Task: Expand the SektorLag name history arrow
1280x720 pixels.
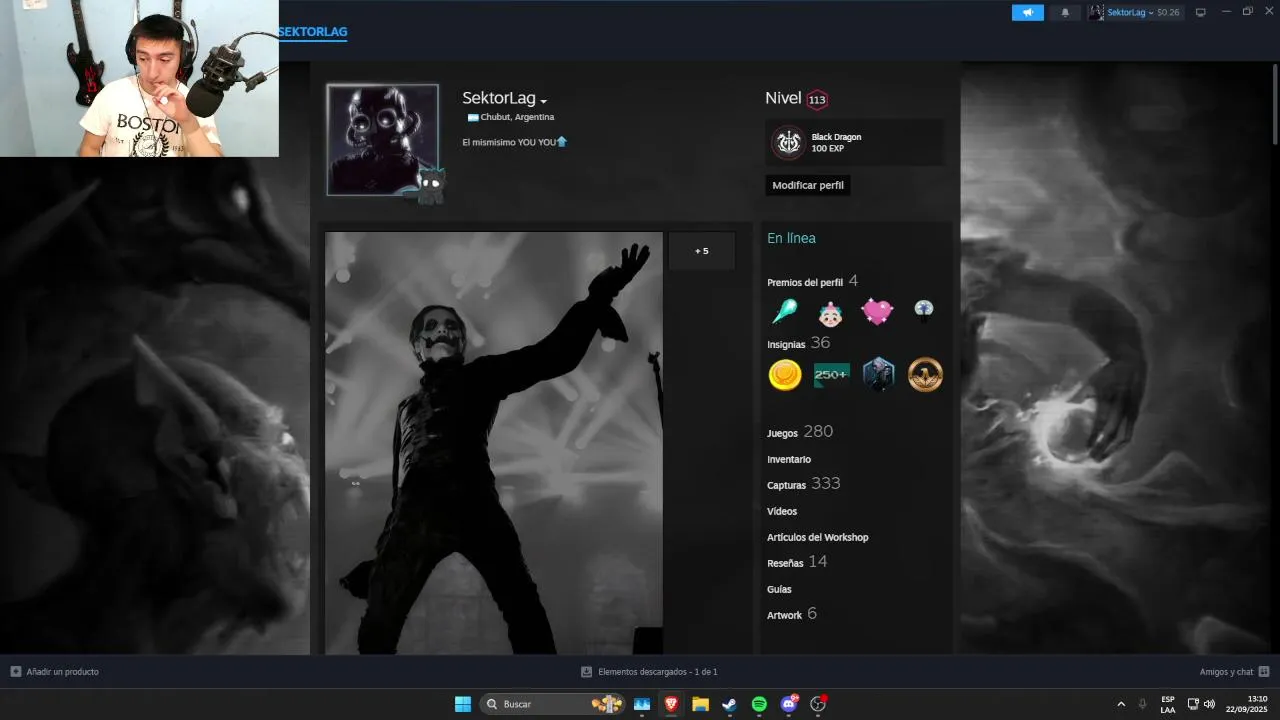Action: pyautogui.click(x=544, y=101)
